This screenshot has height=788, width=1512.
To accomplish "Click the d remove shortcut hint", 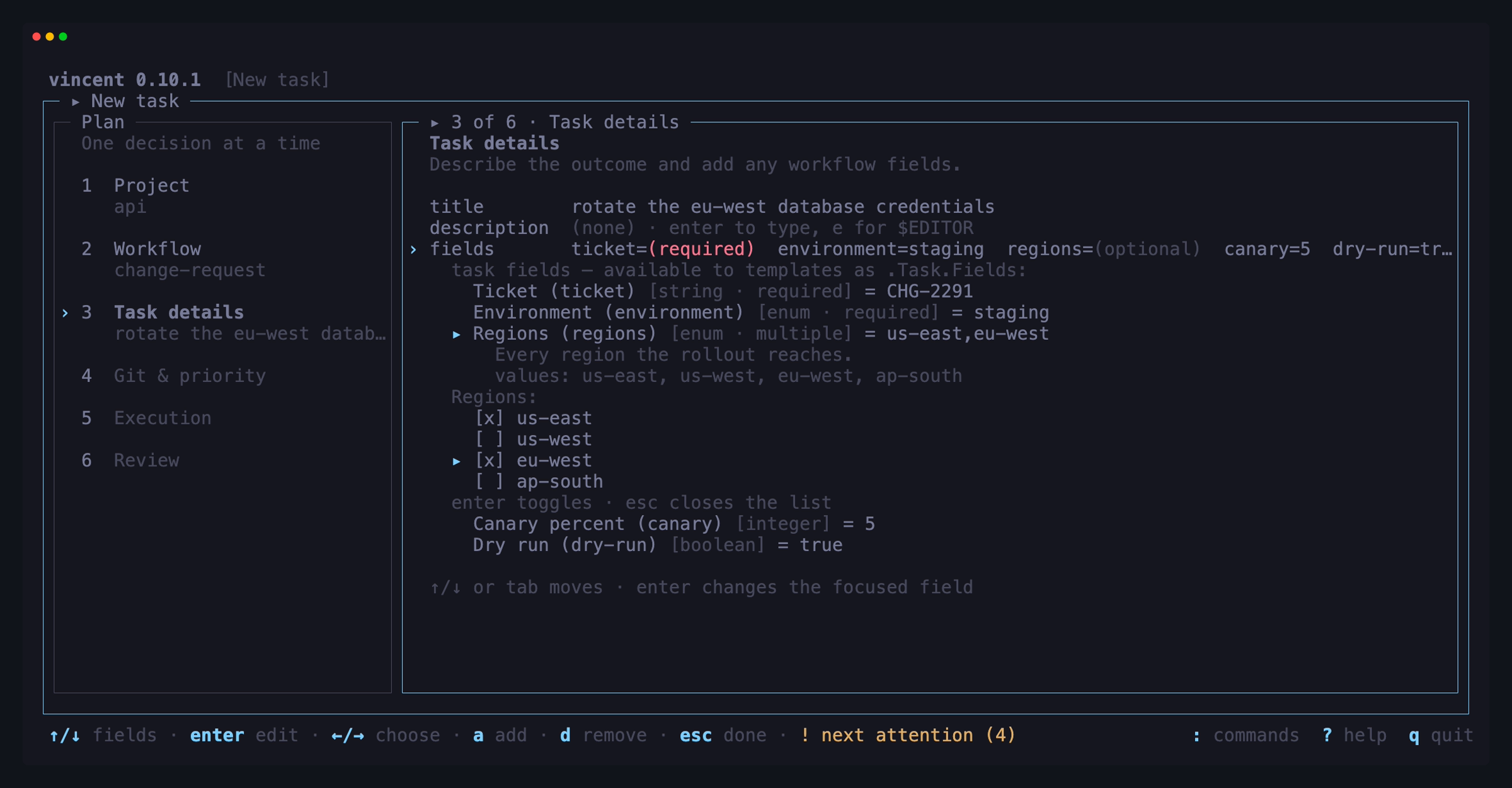I will pos(603,736).
